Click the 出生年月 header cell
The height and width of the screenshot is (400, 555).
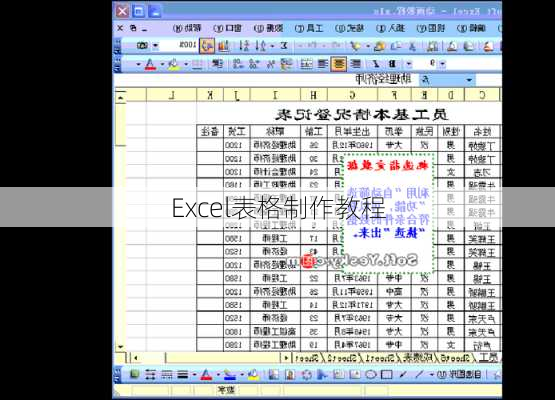[352, 132]
